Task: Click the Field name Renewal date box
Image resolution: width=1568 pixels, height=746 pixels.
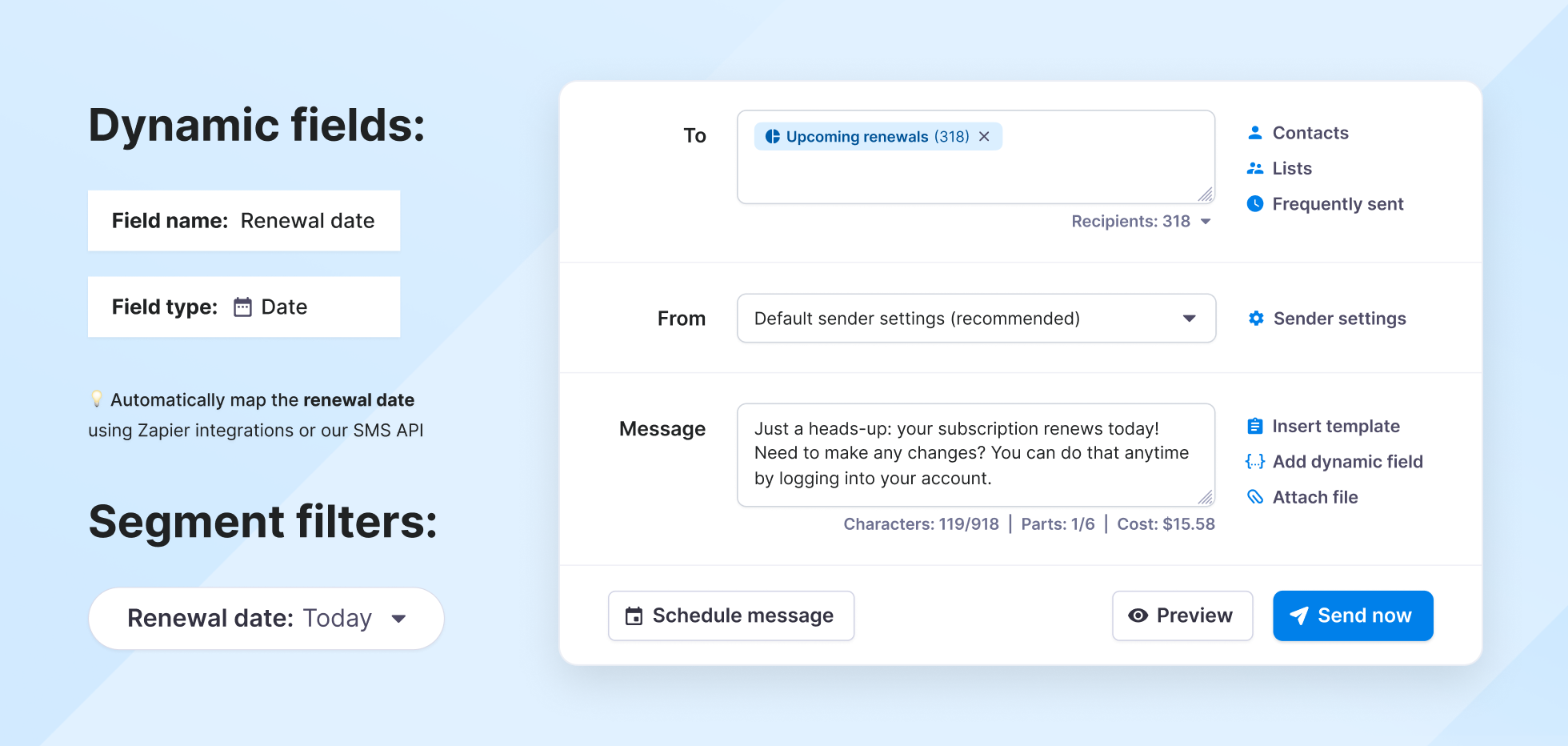Action: [x=244, y=221]
